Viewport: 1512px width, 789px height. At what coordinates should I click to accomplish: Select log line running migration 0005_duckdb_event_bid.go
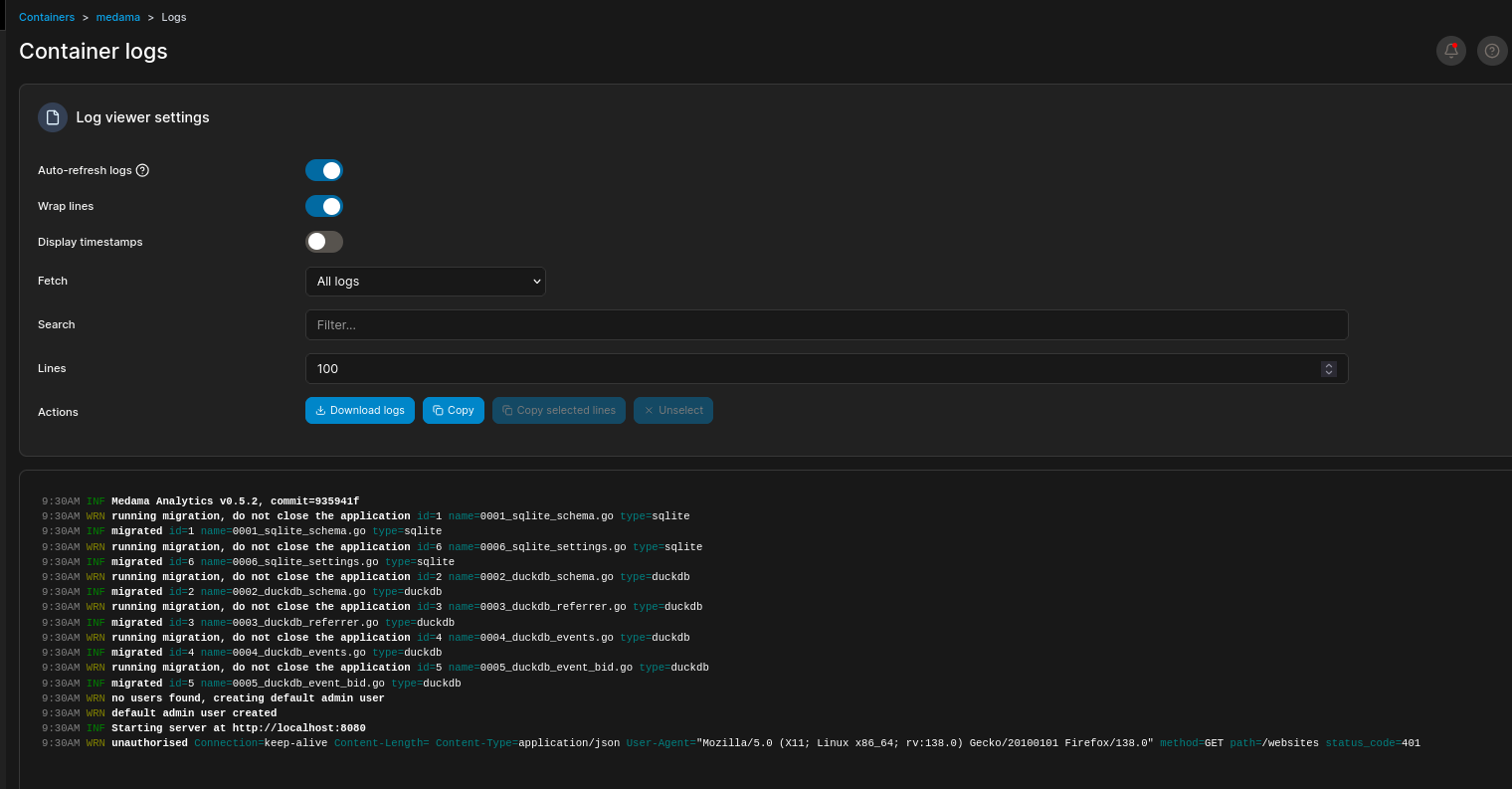tap(375, 668)
